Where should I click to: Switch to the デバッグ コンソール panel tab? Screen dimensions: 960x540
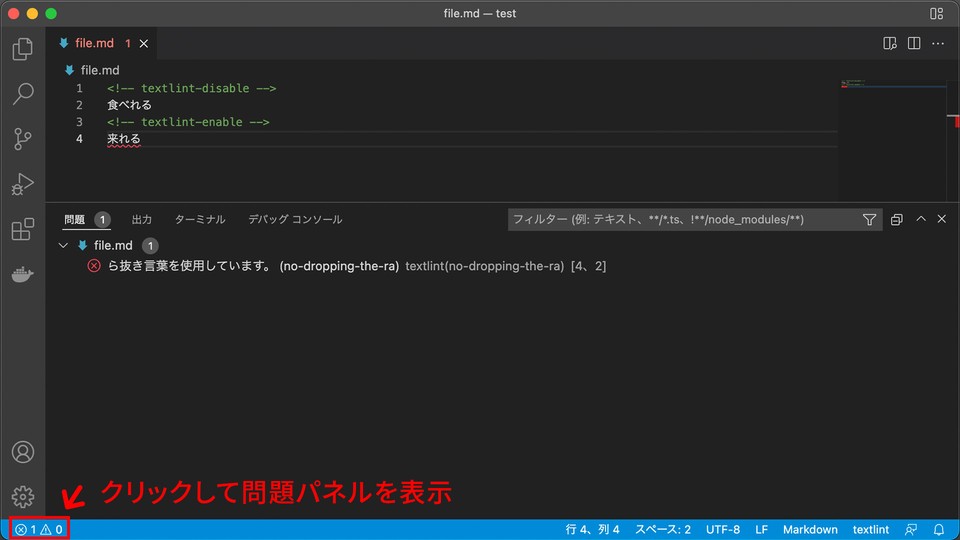click(x=295, y=219)
